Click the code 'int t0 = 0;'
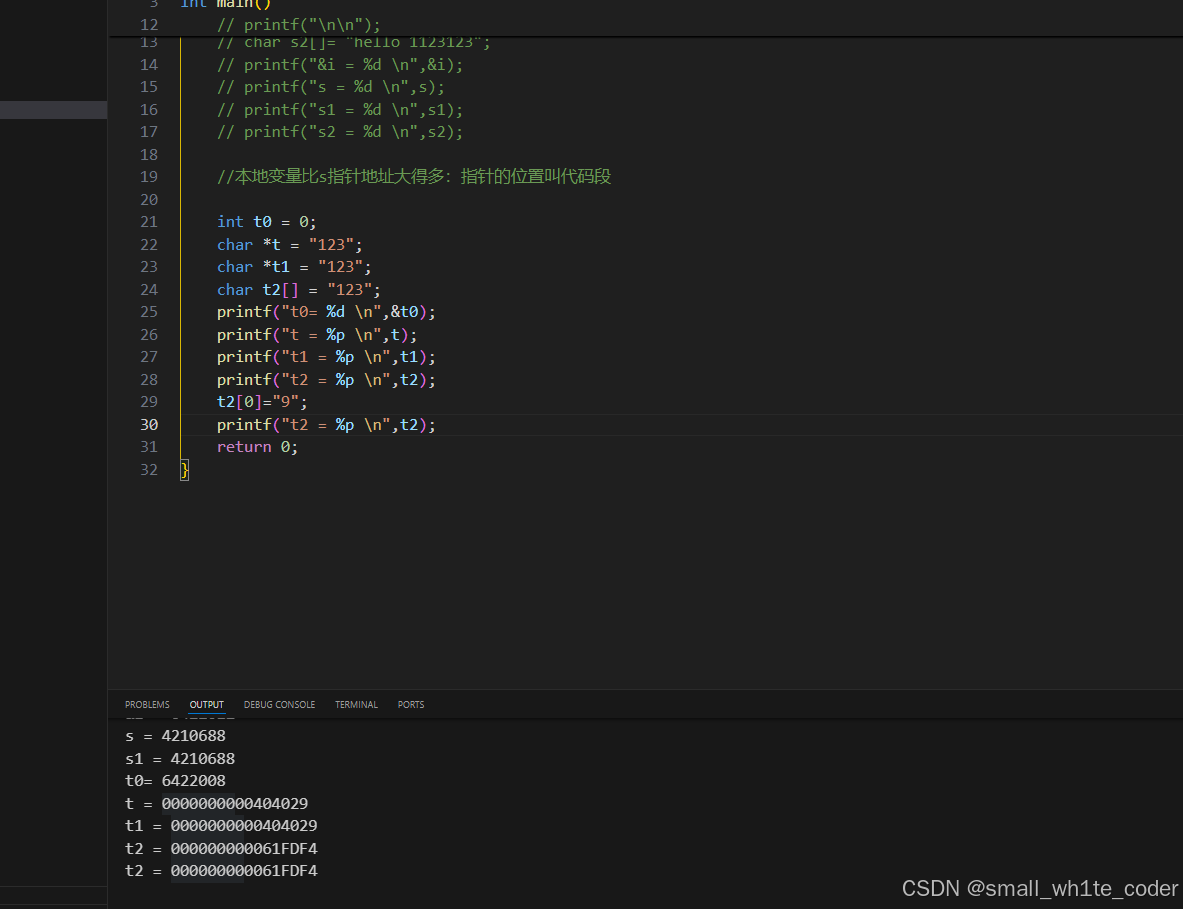Image resolution: width=1183 pixels, height=909 pixels. 266,222
